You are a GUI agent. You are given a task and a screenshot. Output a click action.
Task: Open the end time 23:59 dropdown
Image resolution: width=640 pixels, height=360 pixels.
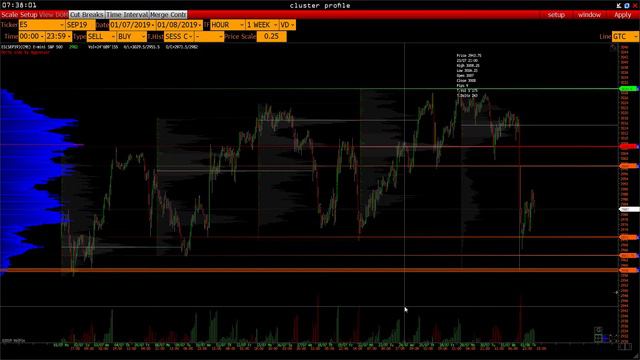[58, 37]
